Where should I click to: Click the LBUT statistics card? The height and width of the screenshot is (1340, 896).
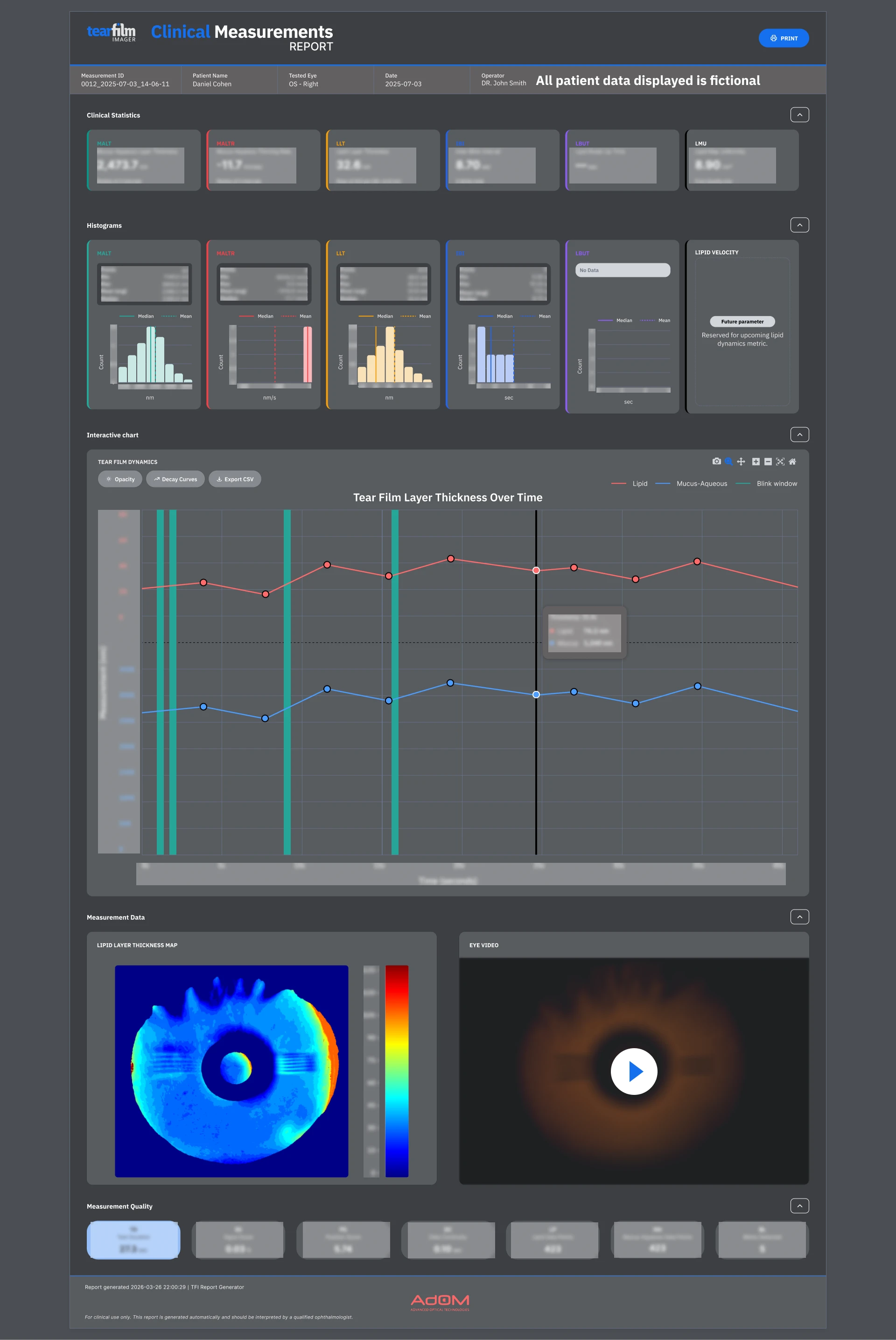[622, 160]
